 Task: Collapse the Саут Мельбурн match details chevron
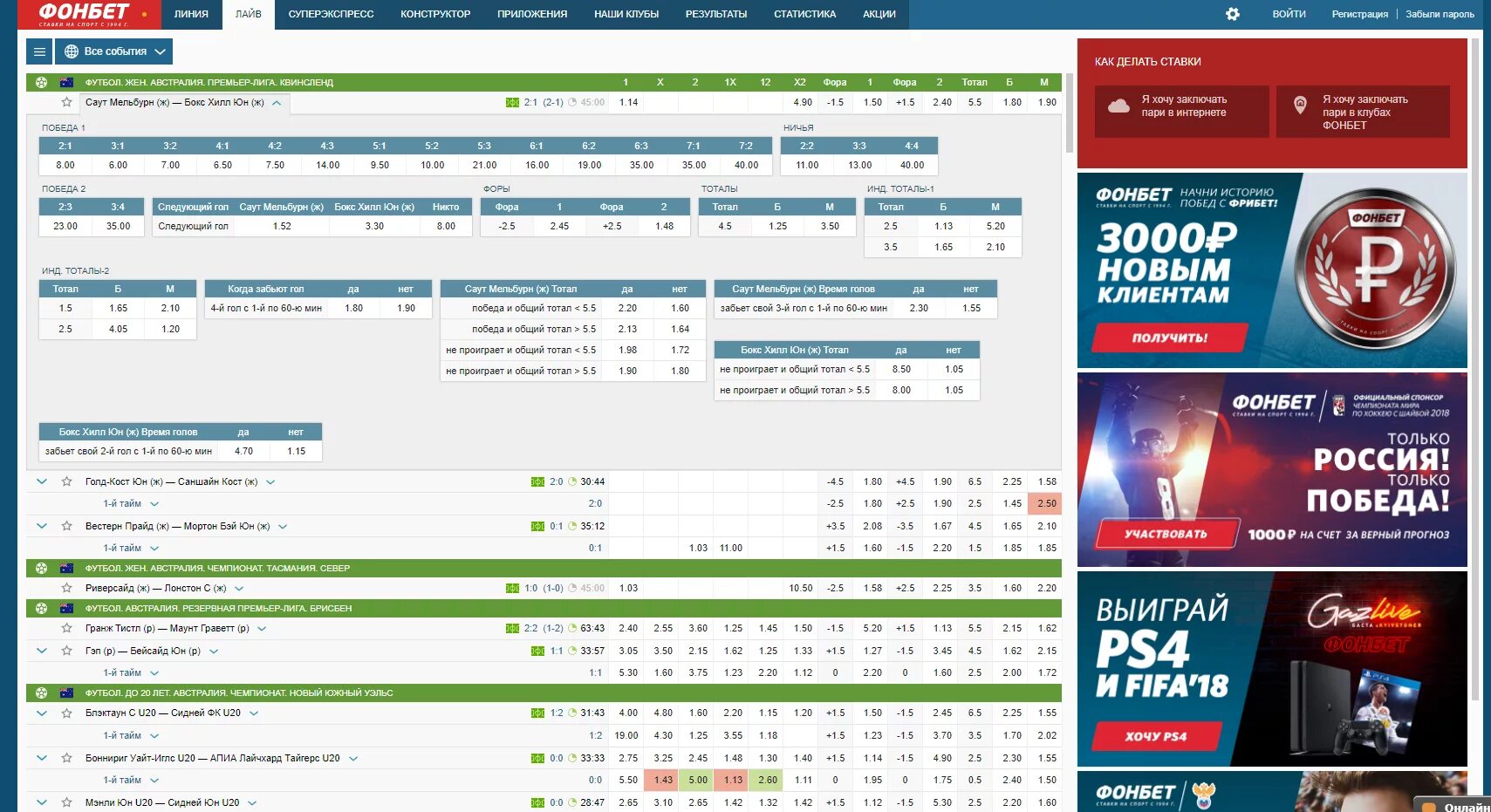(x=277, y=103)
